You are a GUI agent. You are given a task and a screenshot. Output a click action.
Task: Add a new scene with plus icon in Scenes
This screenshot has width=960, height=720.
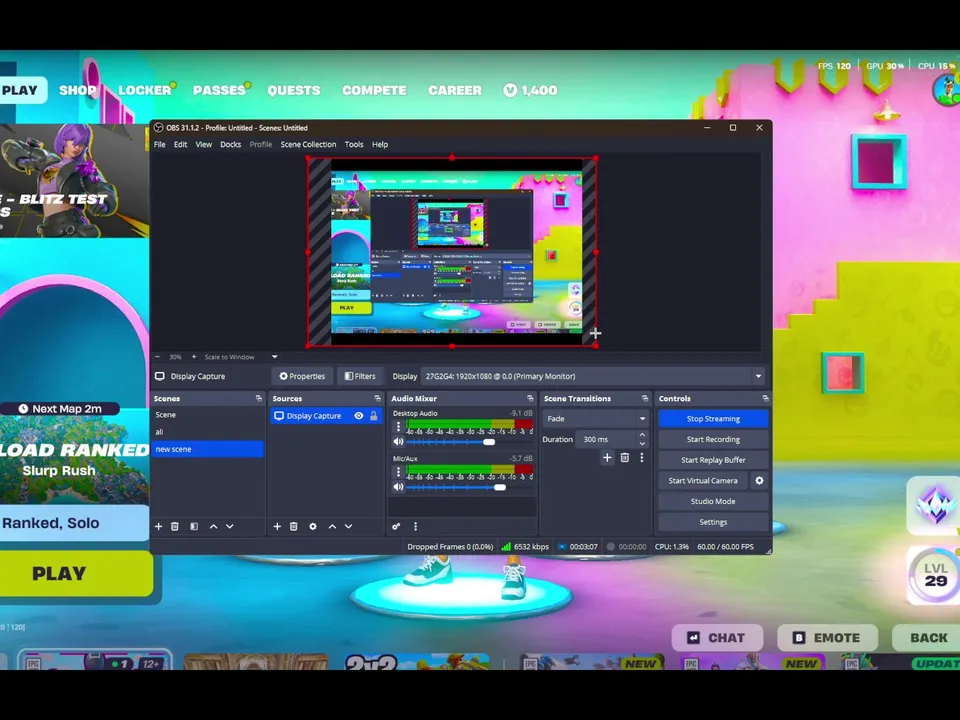click(159, 527)
